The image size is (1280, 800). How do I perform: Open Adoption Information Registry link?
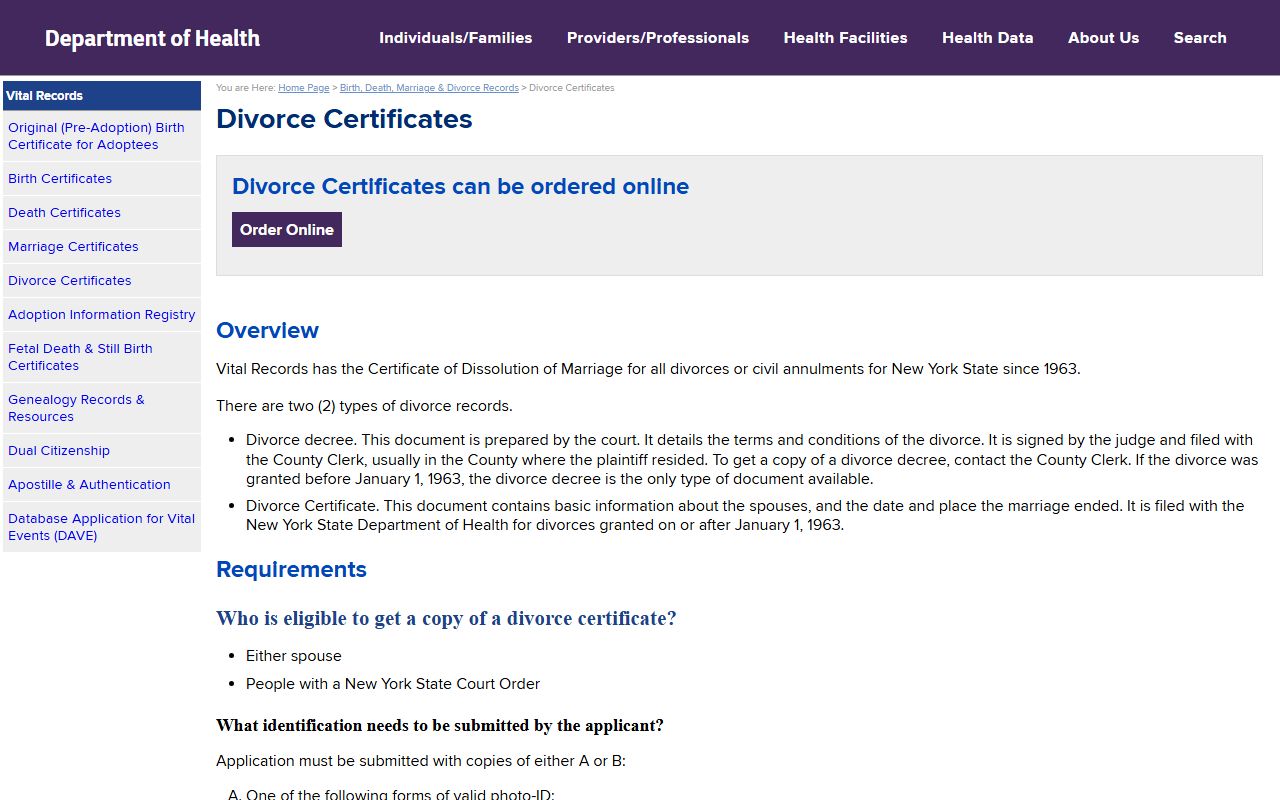pyautogui.click(x=102, y=315)
